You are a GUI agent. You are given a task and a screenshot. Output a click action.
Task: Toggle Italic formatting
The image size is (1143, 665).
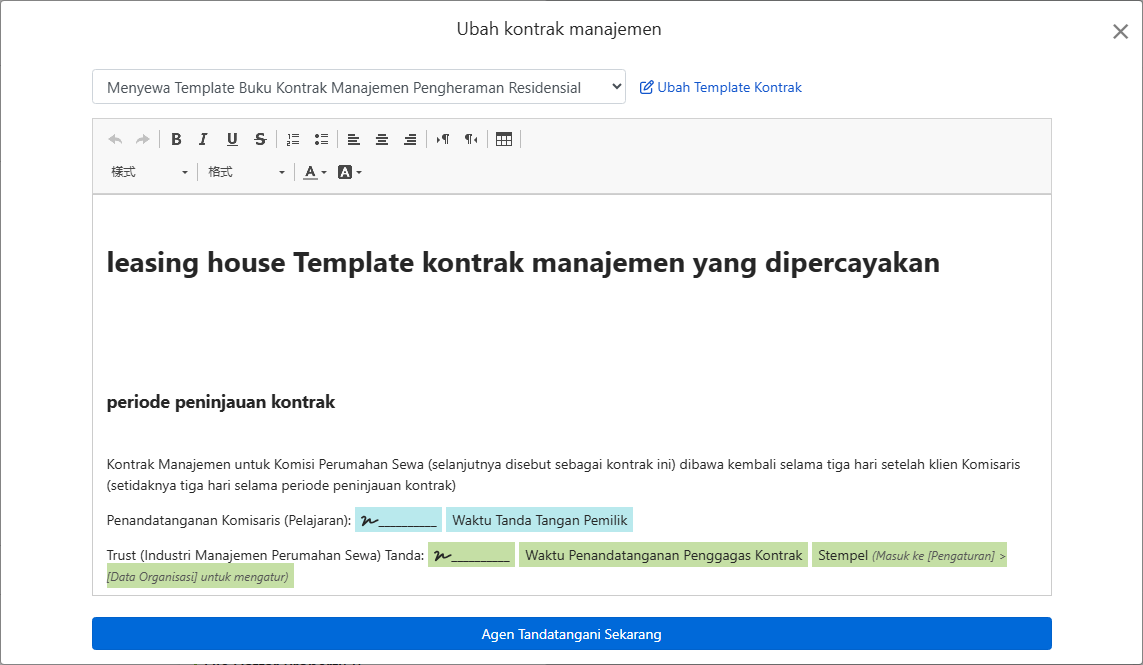203,139
